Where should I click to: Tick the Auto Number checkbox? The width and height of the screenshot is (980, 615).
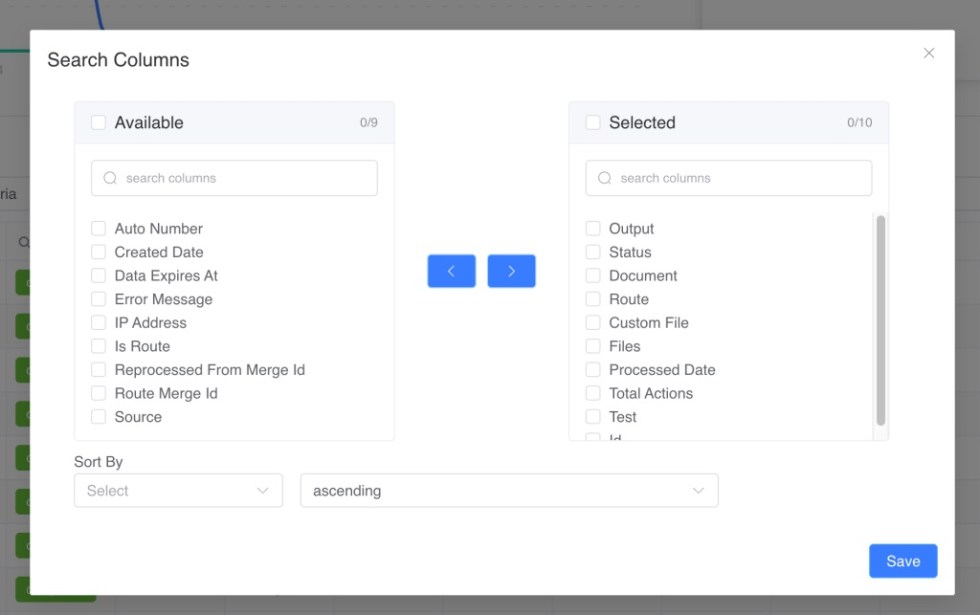[98, 228]
